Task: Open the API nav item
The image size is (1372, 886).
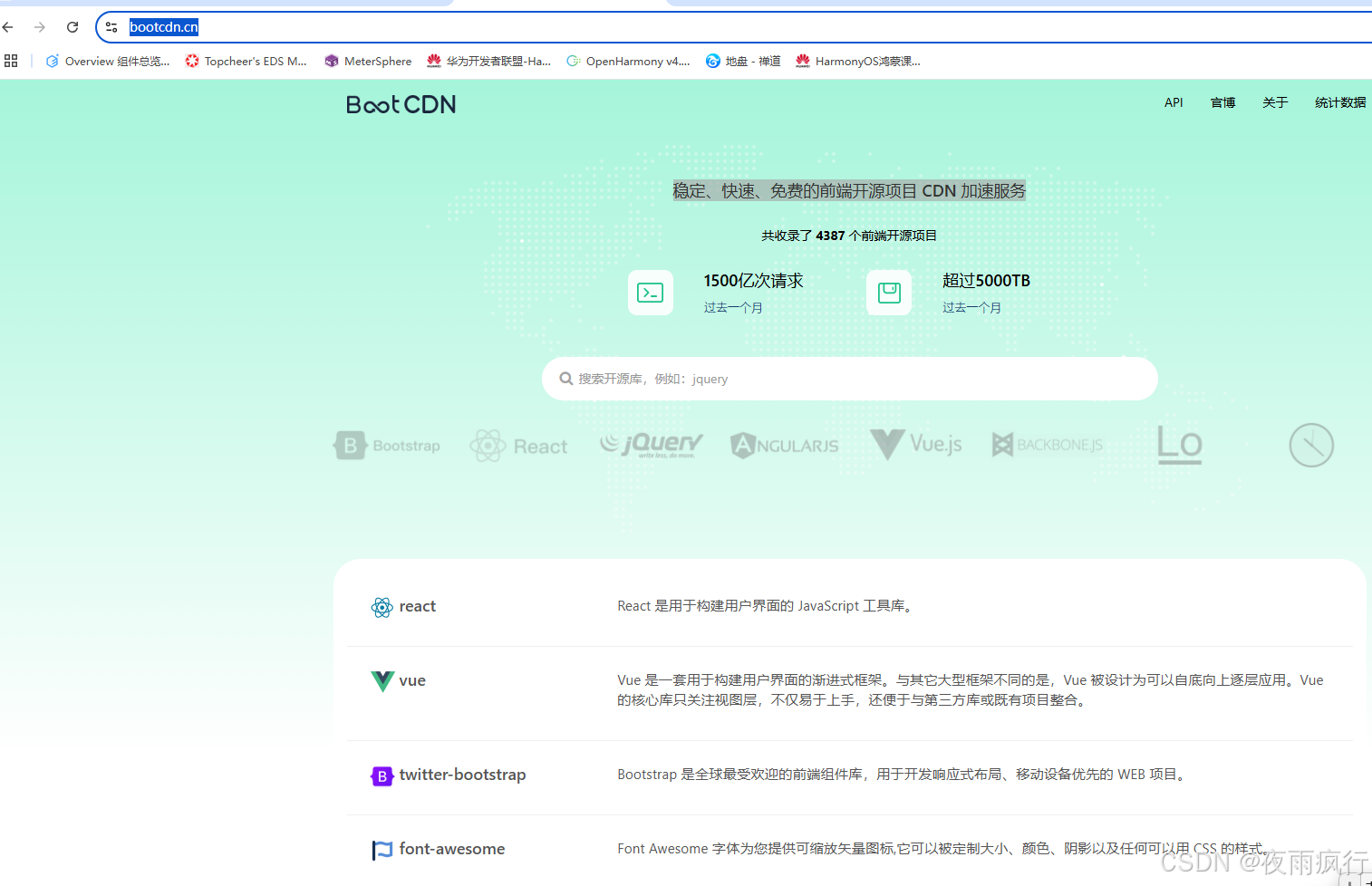Action: click(1174, 102)
